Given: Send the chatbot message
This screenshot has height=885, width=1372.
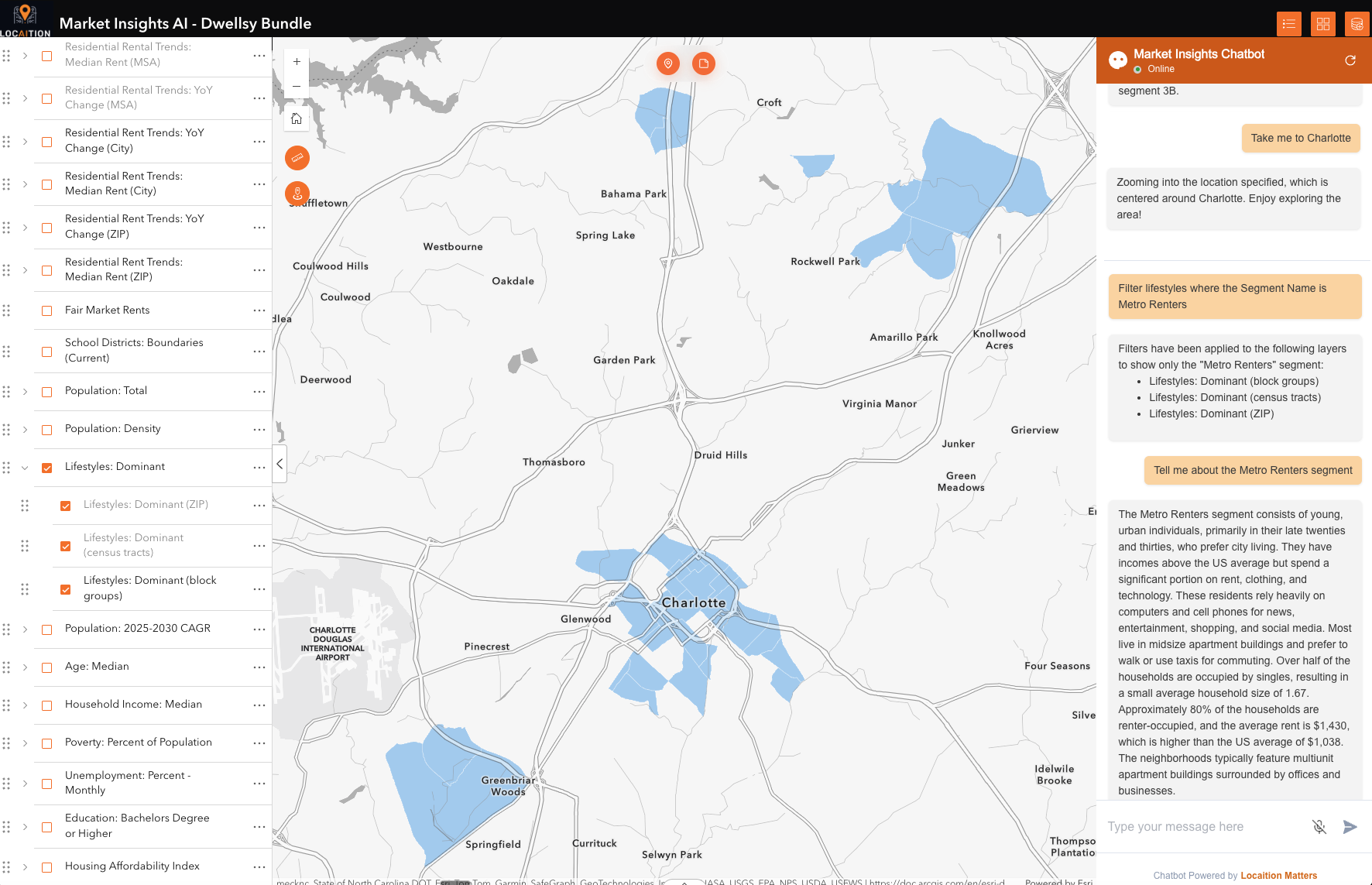Looking at the screenshot, I should coord(1350,827).
